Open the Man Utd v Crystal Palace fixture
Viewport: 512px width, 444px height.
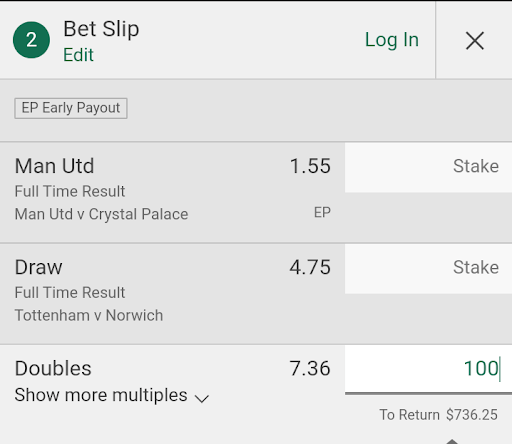point(101,214)
